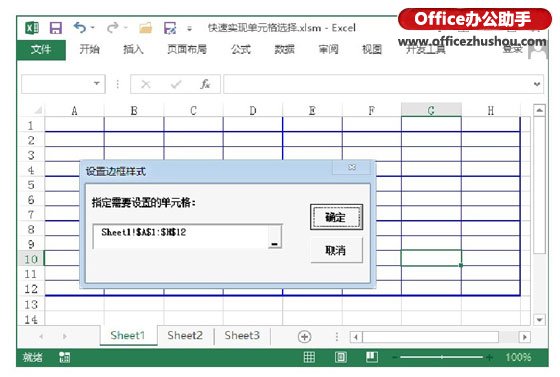
Task: Click the zoom slider handle
Action: [x=442, y=357]
